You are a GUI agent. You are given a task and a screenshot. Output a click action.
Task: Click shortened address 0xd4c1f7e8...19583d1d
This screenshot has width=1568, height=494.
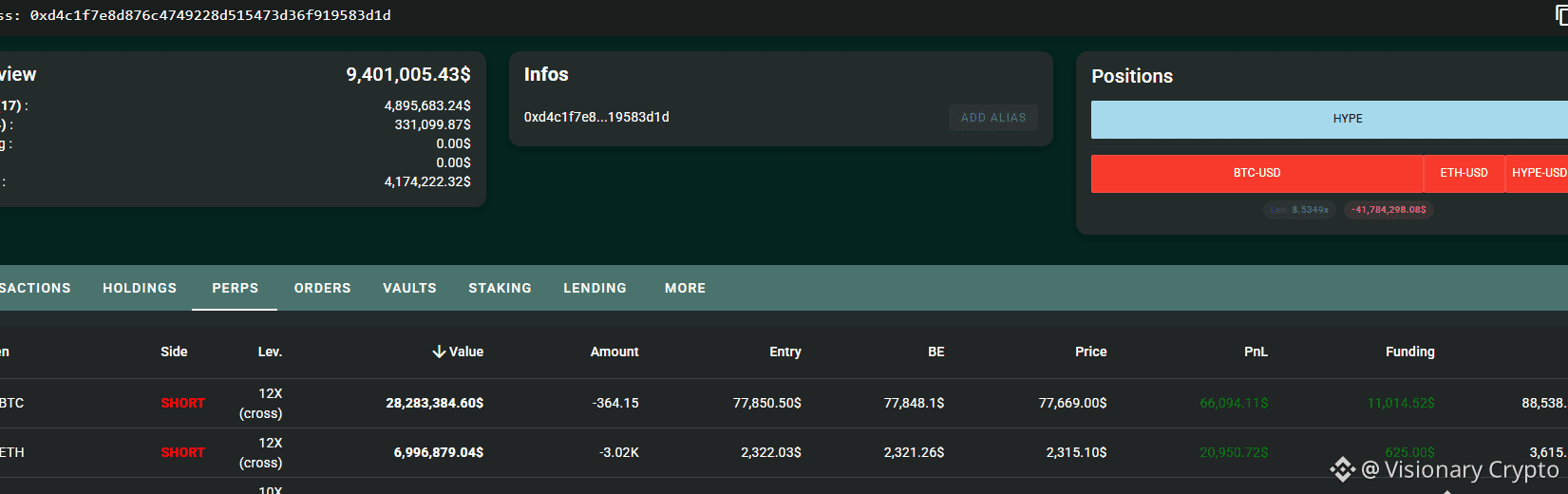[x=596, y=117]
